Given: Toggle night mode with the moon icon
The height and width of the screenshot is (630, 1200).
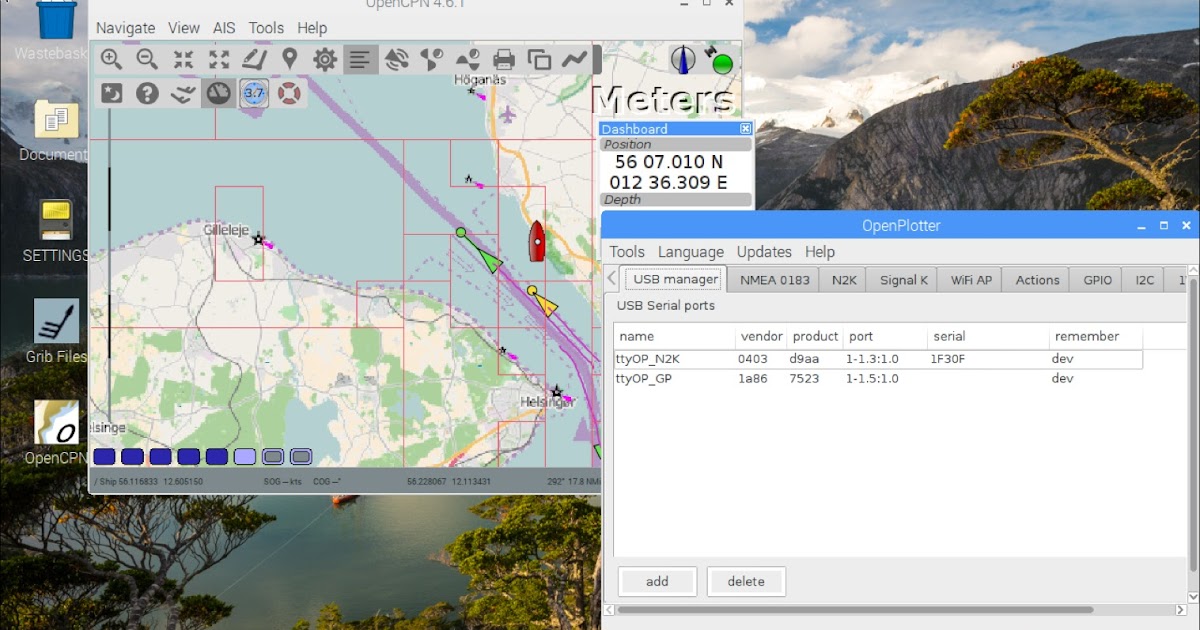Looking at the screenshot, I should click(111, 93).
